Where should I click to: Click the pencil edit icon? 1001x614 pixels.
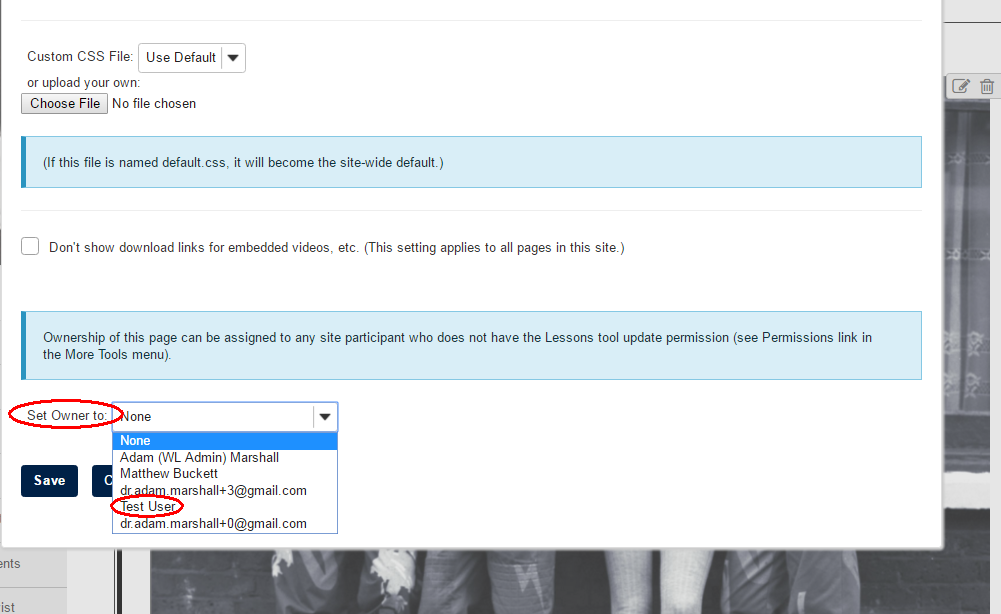coord(961,86)
